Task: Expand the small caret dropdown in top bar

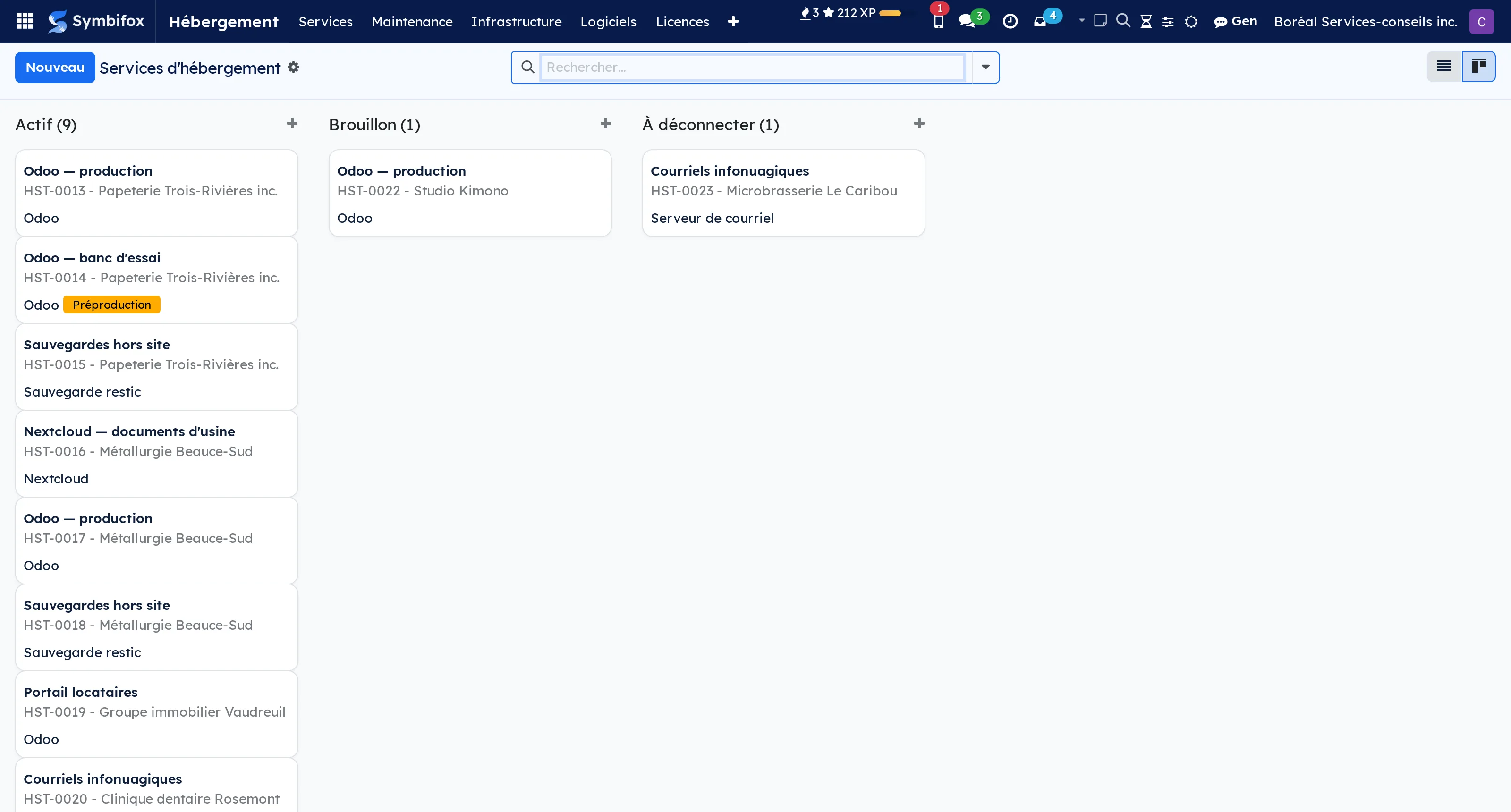Action: pyautogui.click(x=1082, y=20)
